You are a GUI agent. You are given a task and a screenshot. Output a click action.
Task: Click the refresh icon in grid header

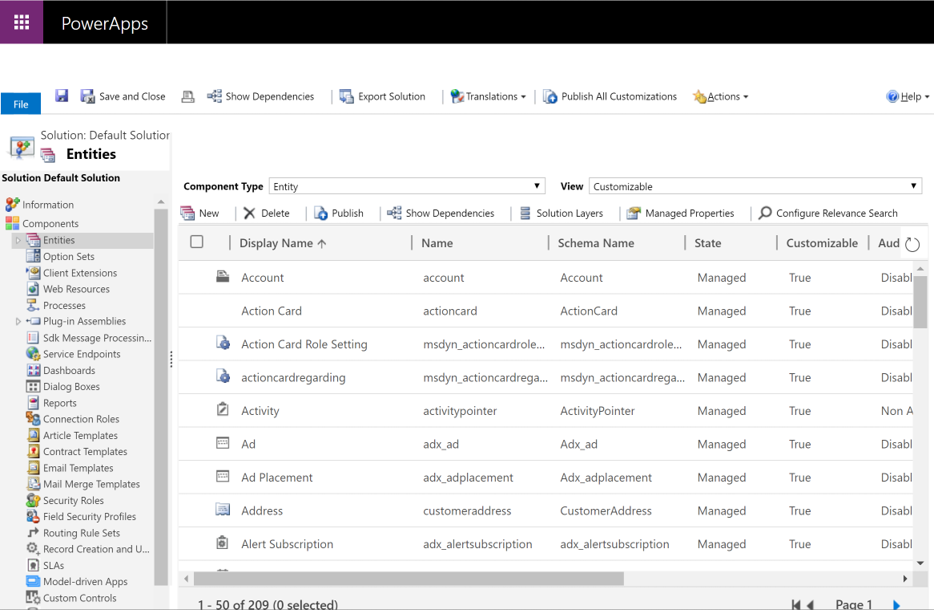tap(912, 244)
